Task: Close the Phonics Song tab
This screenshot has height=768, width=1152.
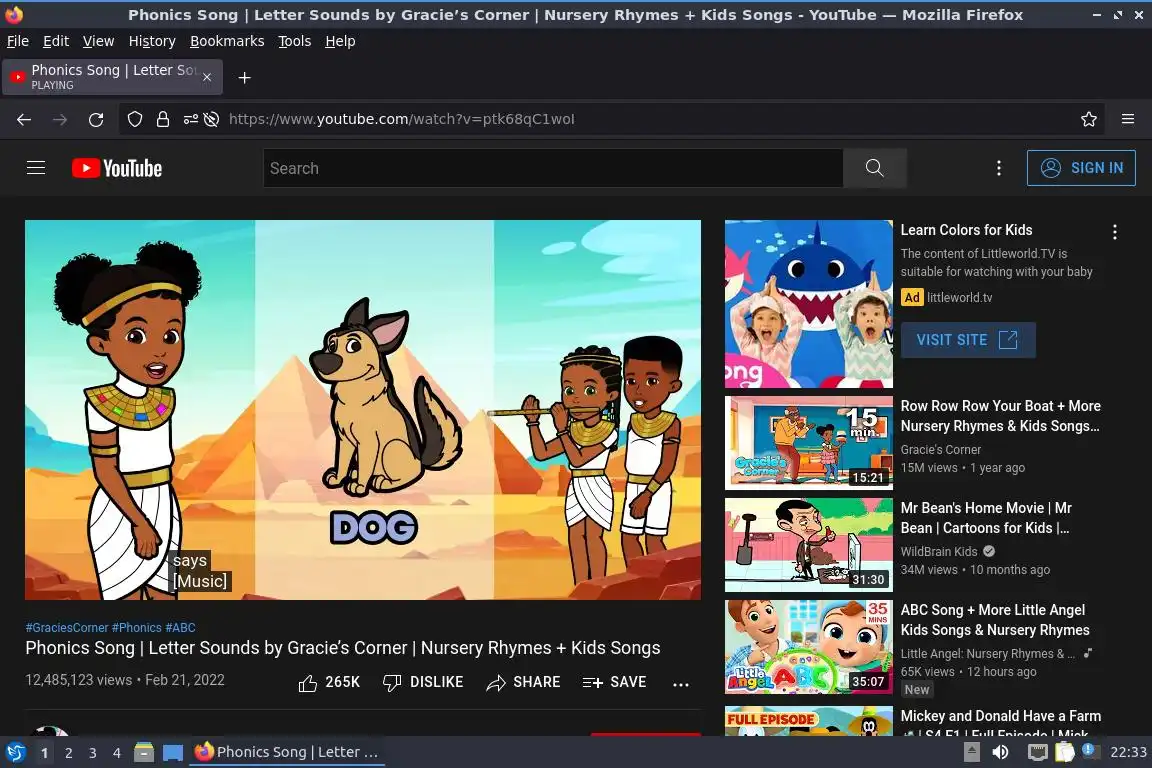Action: [x=207, y=77]
